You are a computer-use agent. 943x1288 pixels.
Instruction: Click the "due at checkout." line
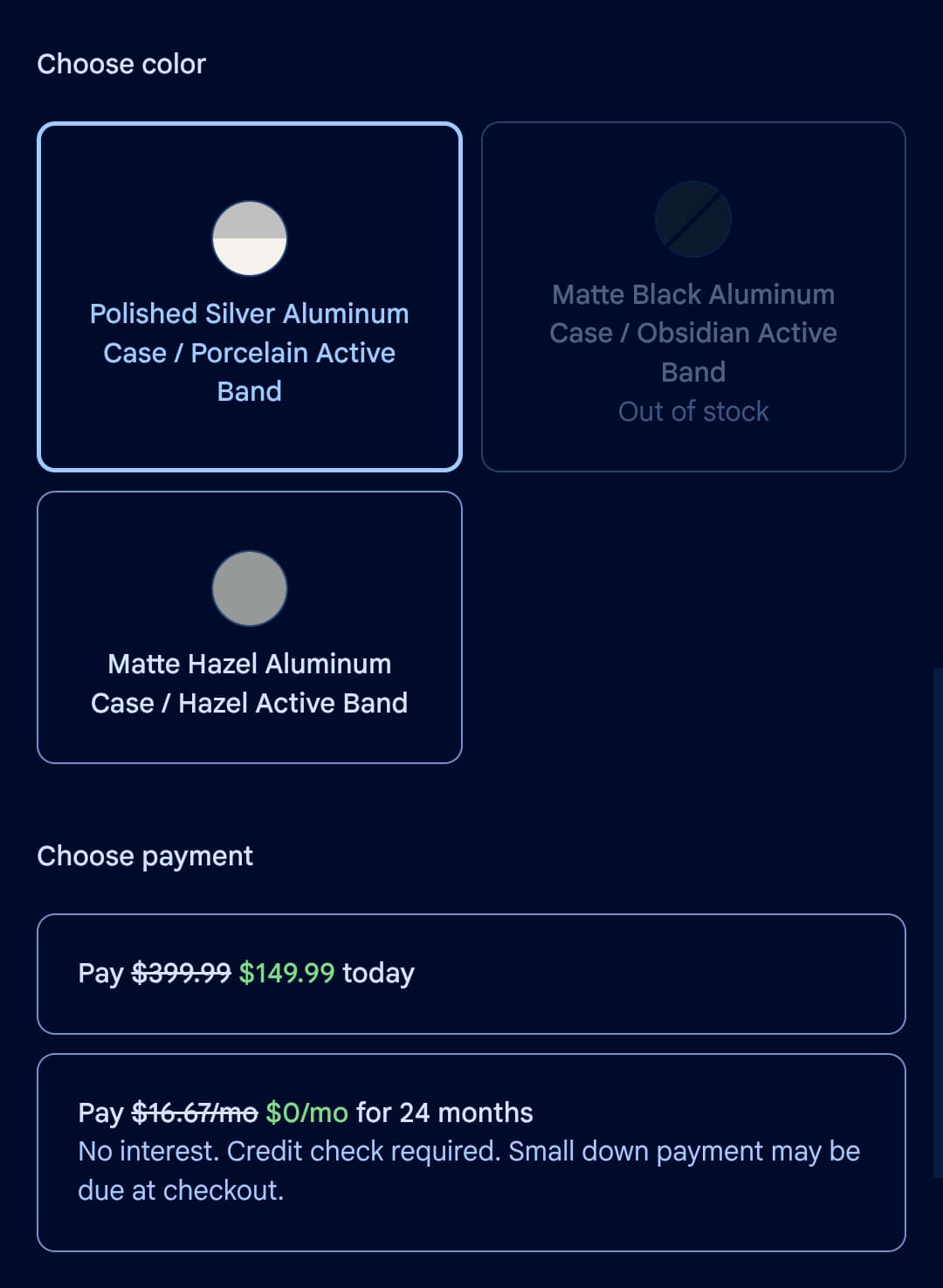181,1190
